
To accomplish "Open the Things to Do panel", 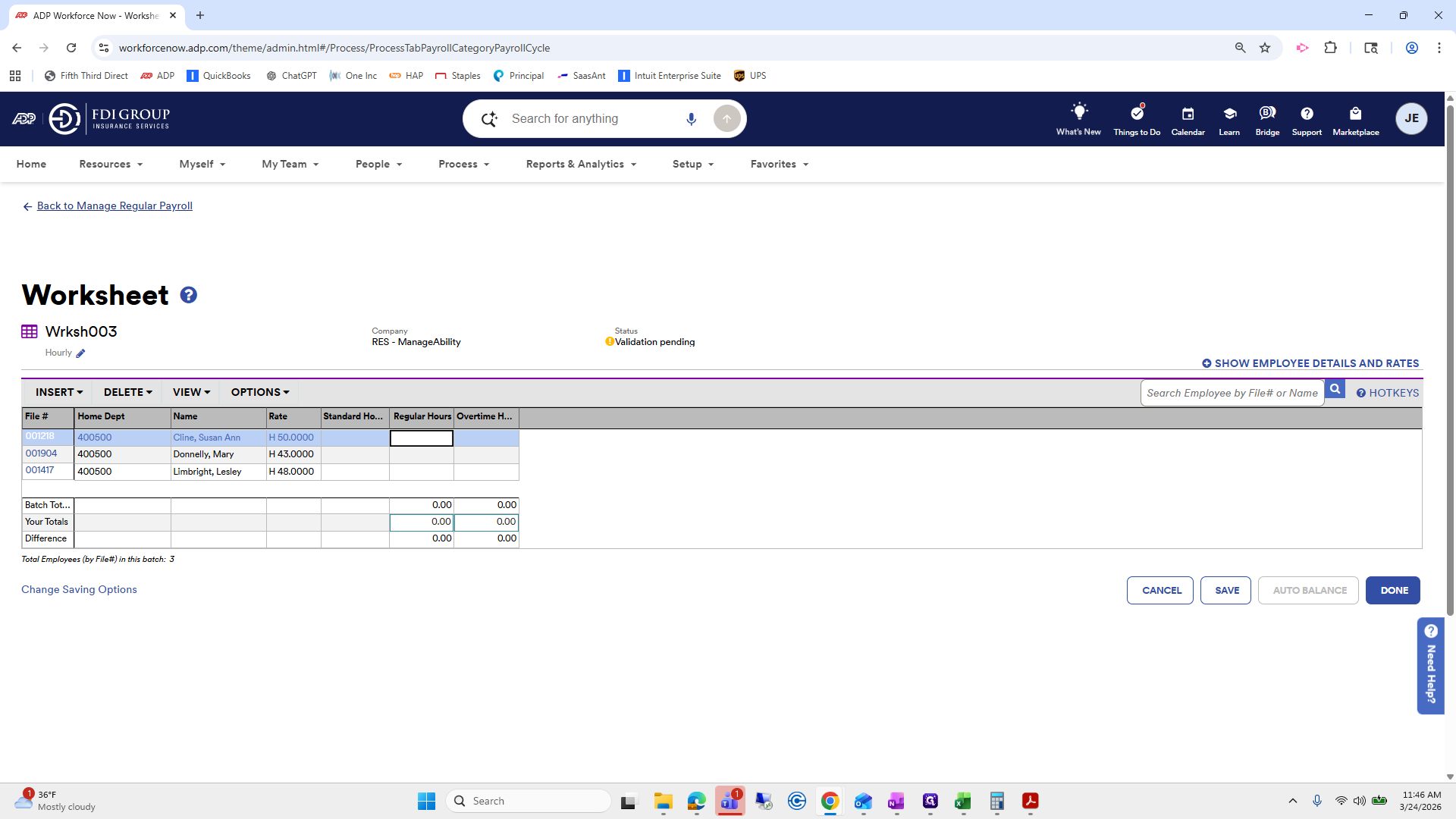I will point(1136,118).
